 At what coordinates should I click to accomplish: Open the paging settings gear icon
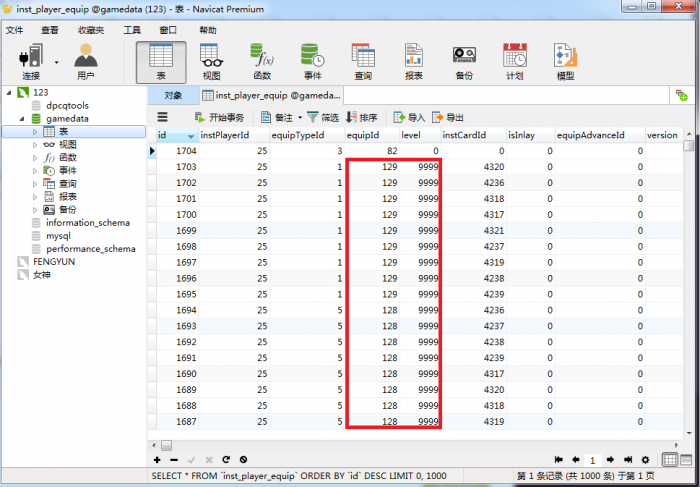tap(645, 460)
